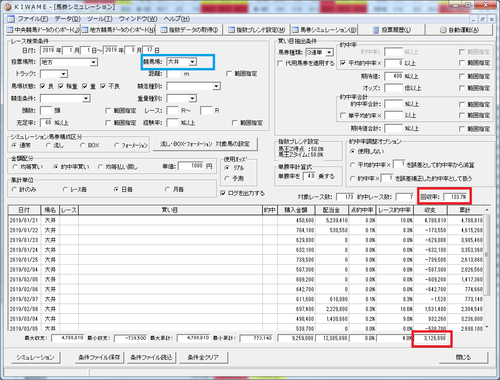This screenshot has height=380, width=500.
Task: Expand the 競走条件 dropdown
Action: click(x=86, y=98)
